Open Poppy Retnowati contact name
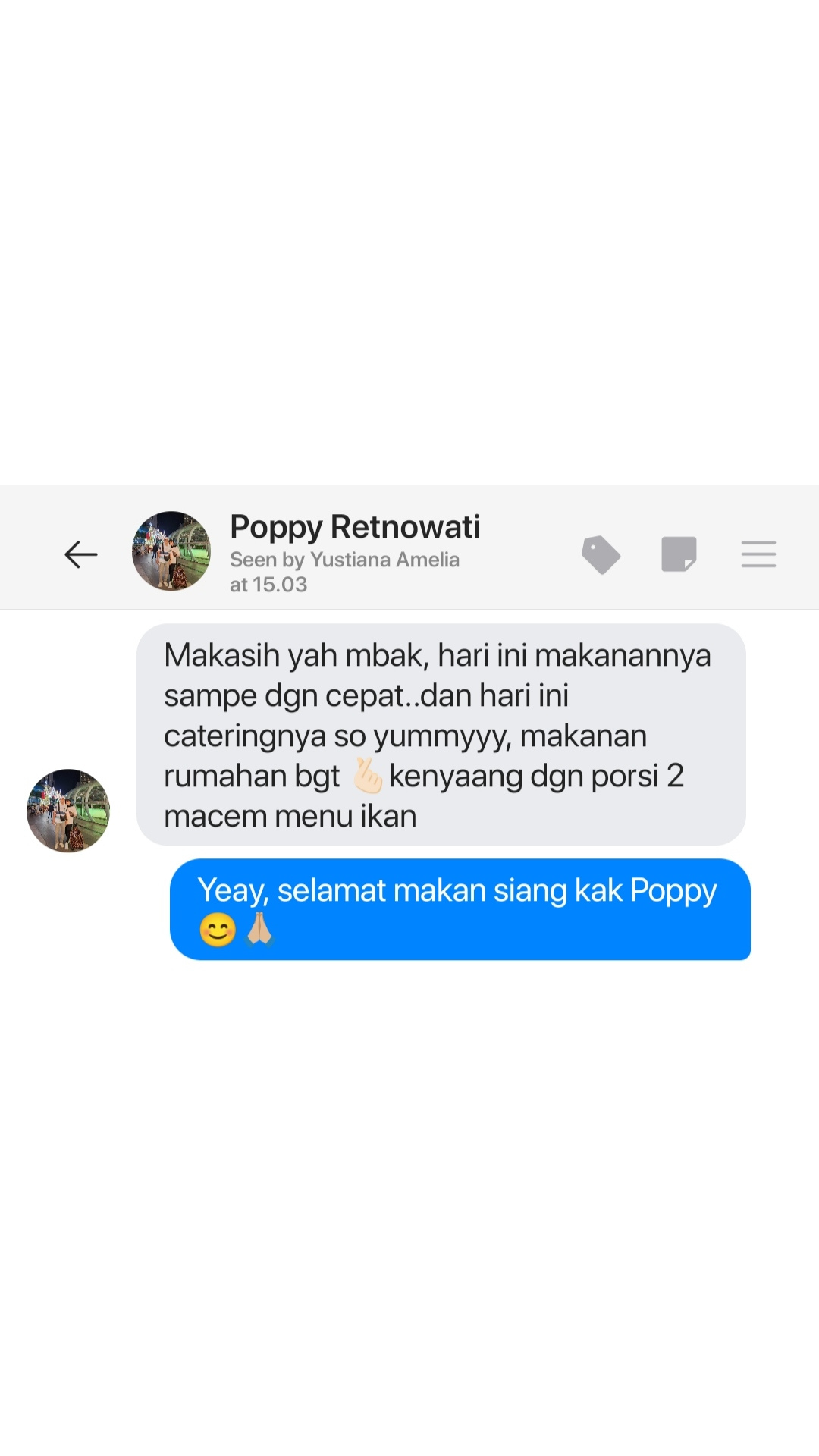 (x=355, y=526)
